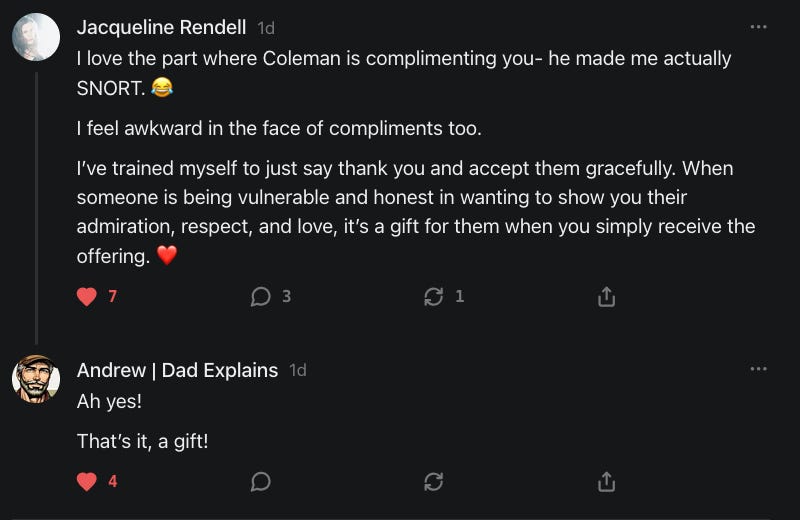Click the restack count 1
The width and height of the screenshot is (800, 520).
(459, 297)
